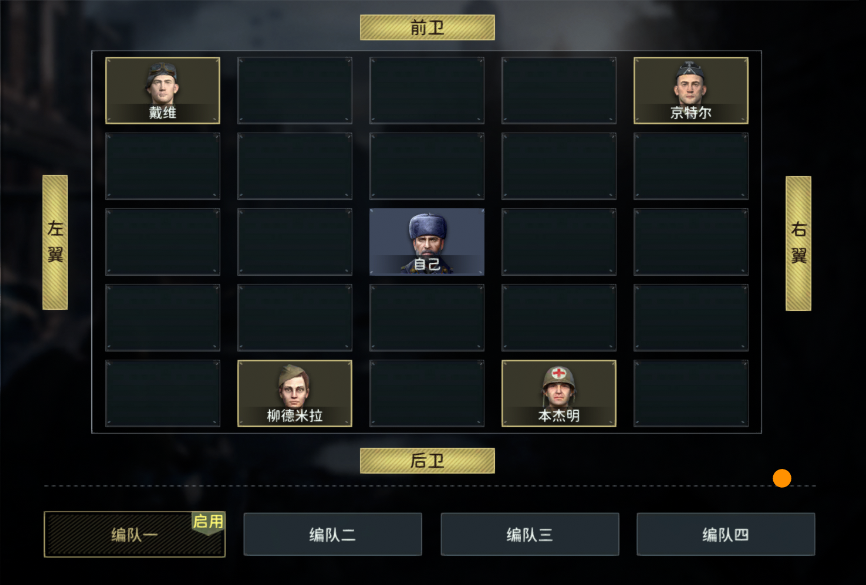Click the 左翼 left wing button

pos(55,243)
